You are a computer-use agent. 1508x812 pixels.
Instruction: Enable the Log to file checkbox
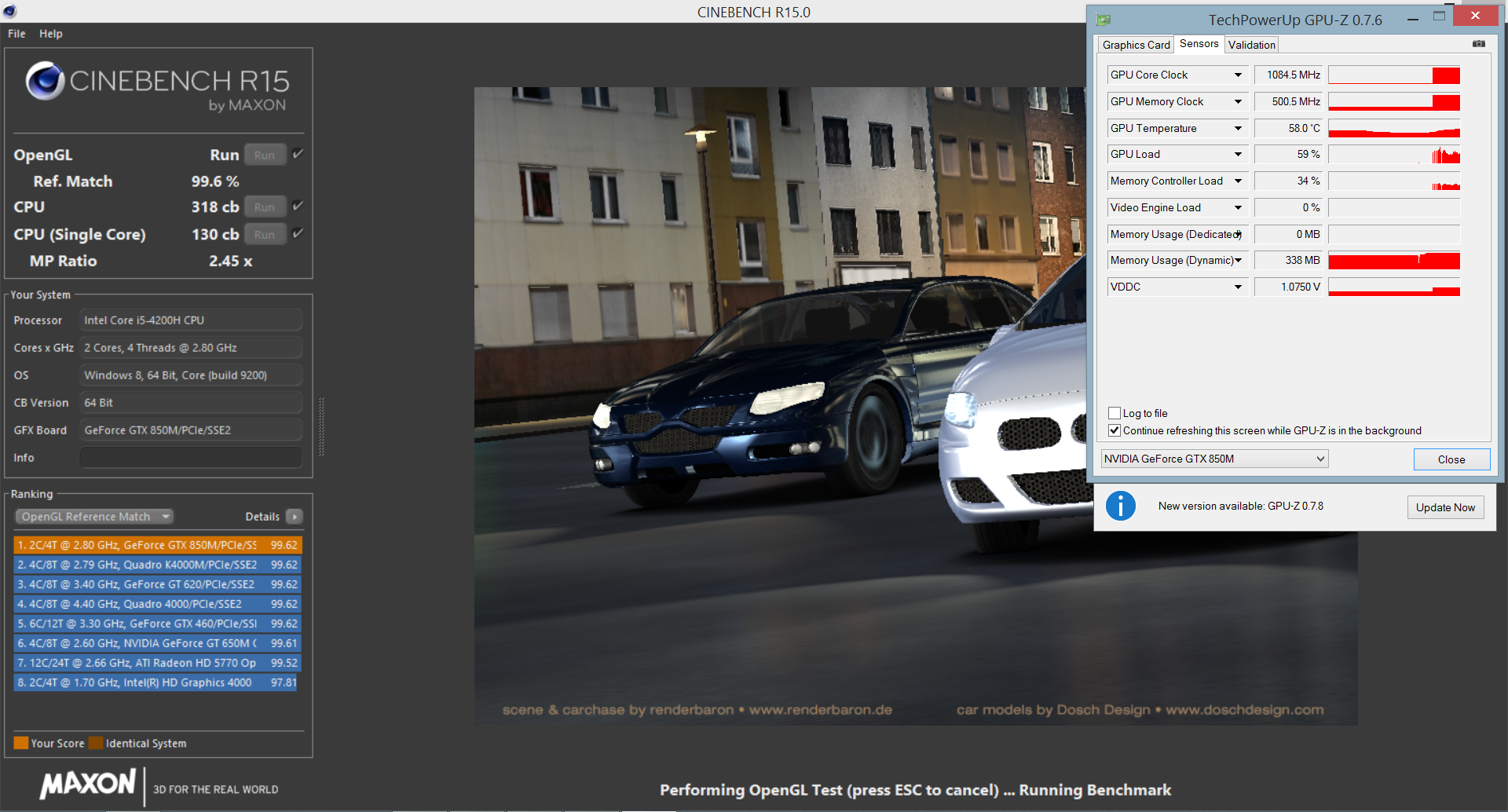click(1115, 413)
